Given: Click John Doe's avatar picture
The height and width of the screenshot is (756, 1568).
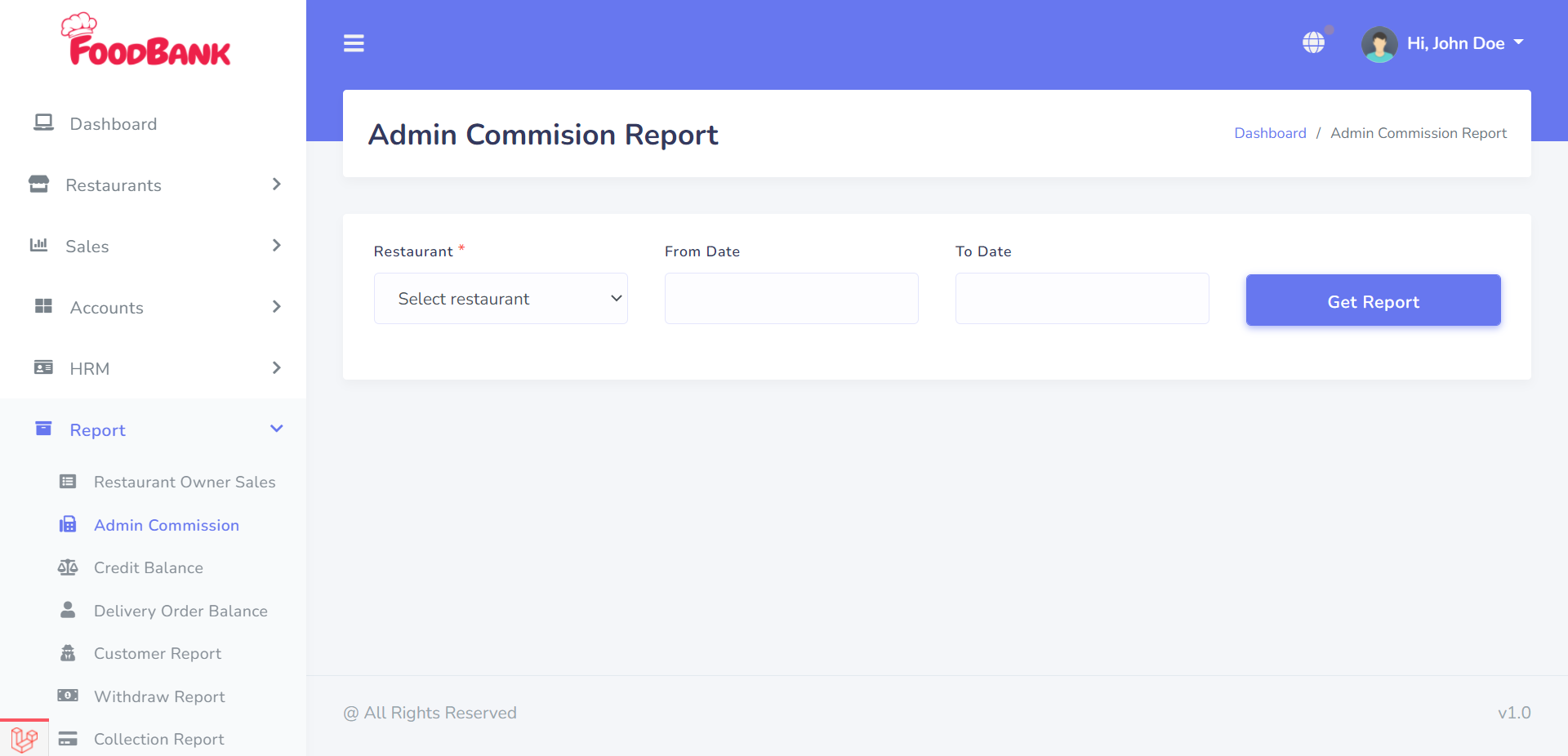Looking at the screenshot, I should tap(1379, 44).
